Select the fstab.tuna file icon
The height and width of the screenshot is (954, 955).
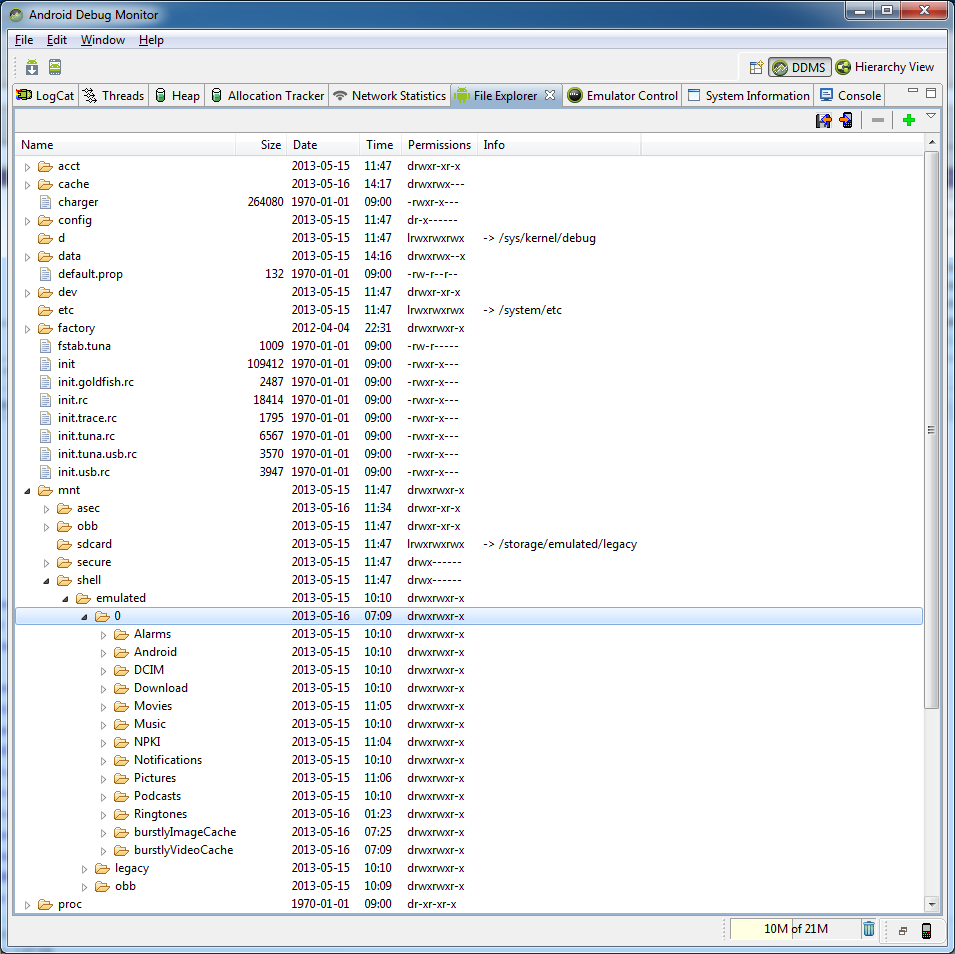(x=45, y=346)
